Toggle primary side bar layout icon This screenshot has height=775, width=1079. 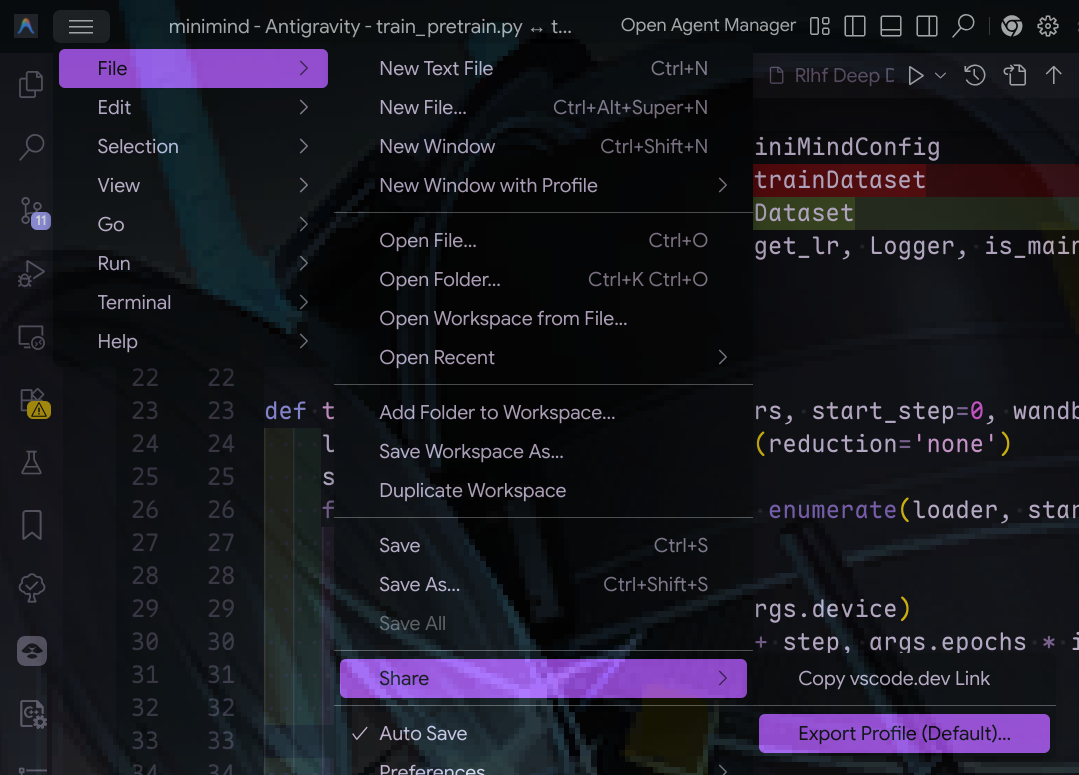click(x=855, y=27)
